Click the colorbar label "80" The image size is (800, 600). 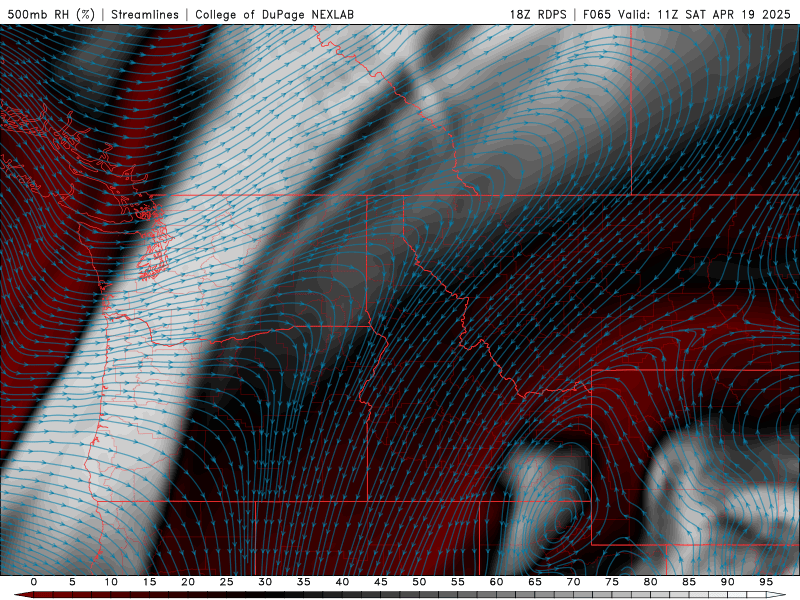click(x=651, y=582)
